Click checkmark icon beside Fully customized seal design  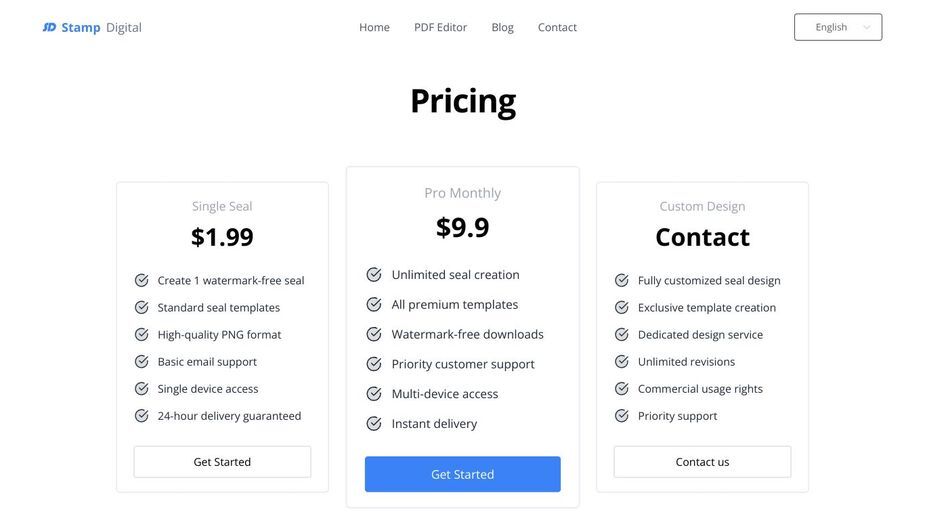[622, 280]
